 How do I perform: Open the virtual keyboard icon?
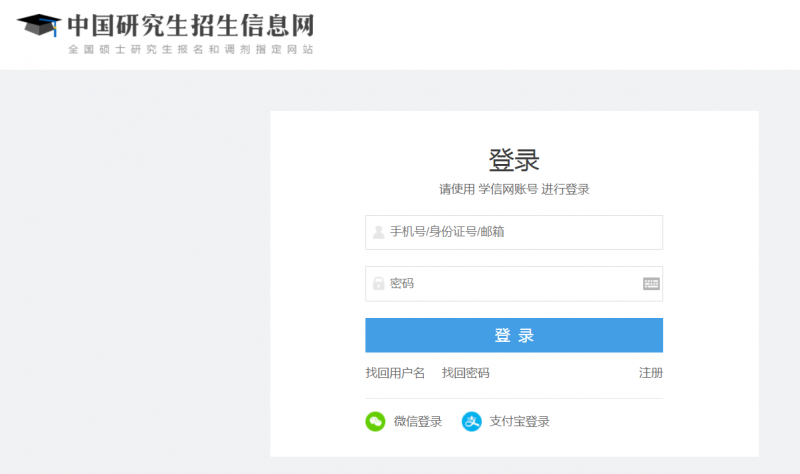point(651,284)
